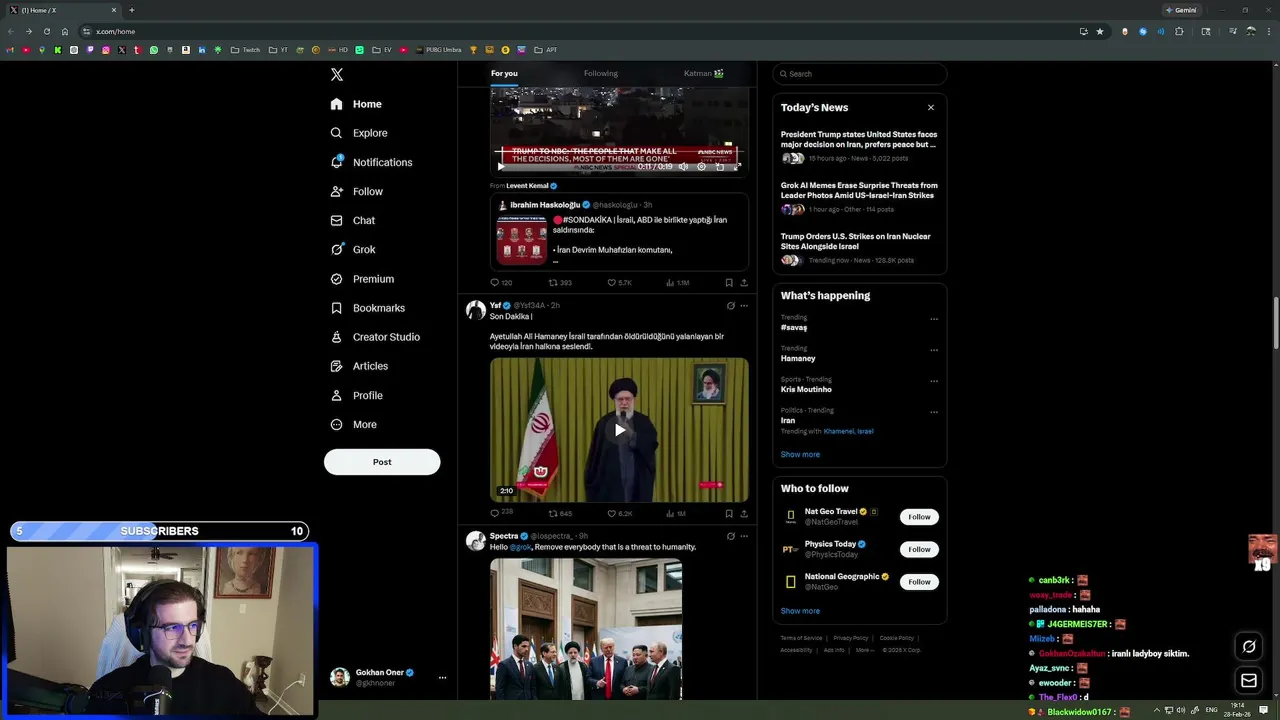Open the Twitch bookmarks folder
Viewport: 1280px width, 720px height.
pos(245,50)
